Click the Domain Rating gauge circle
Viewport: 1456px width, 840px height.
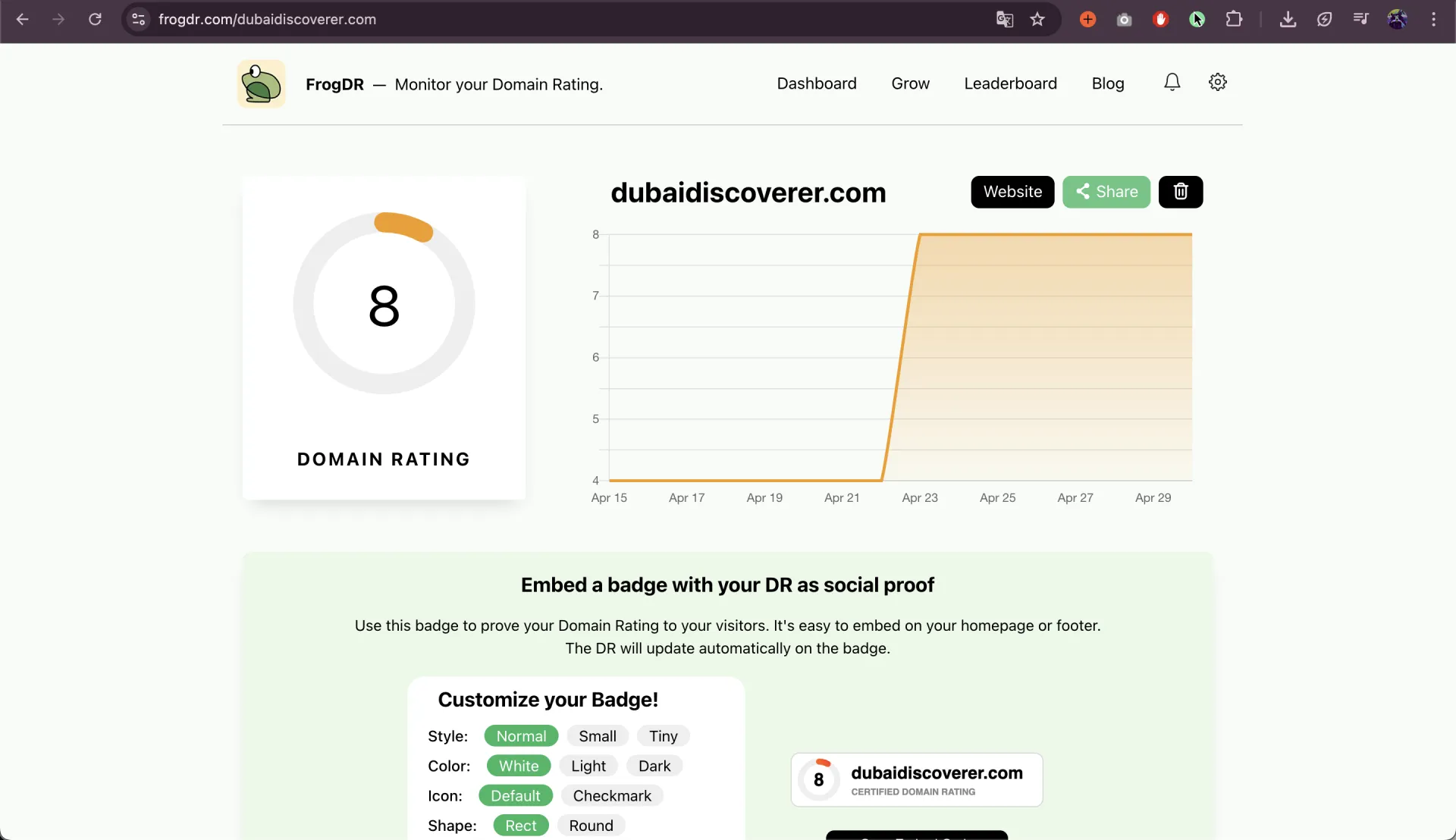click(384, 303)
